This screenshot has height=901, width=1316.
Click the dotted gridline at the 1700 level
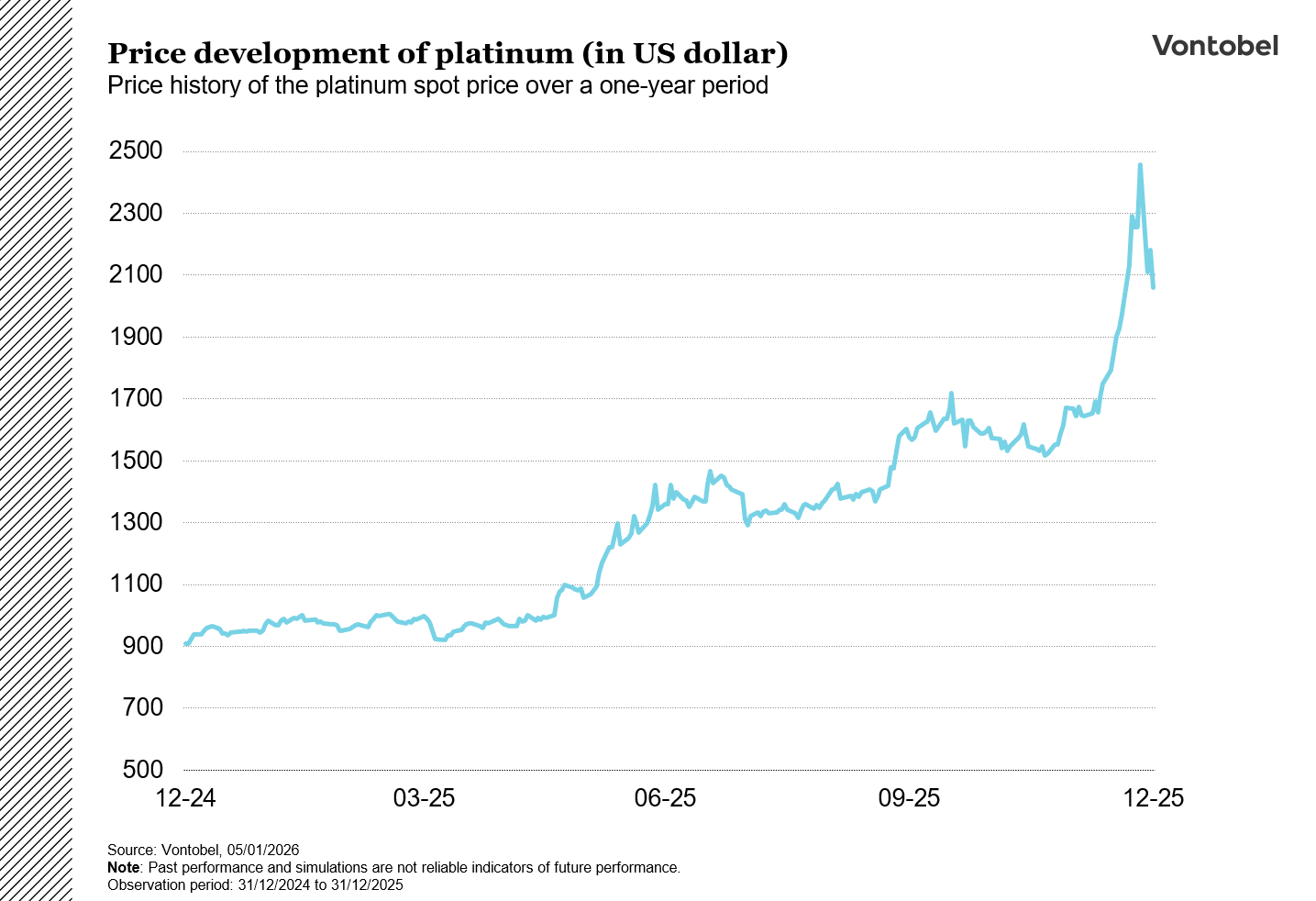point(642,398)
